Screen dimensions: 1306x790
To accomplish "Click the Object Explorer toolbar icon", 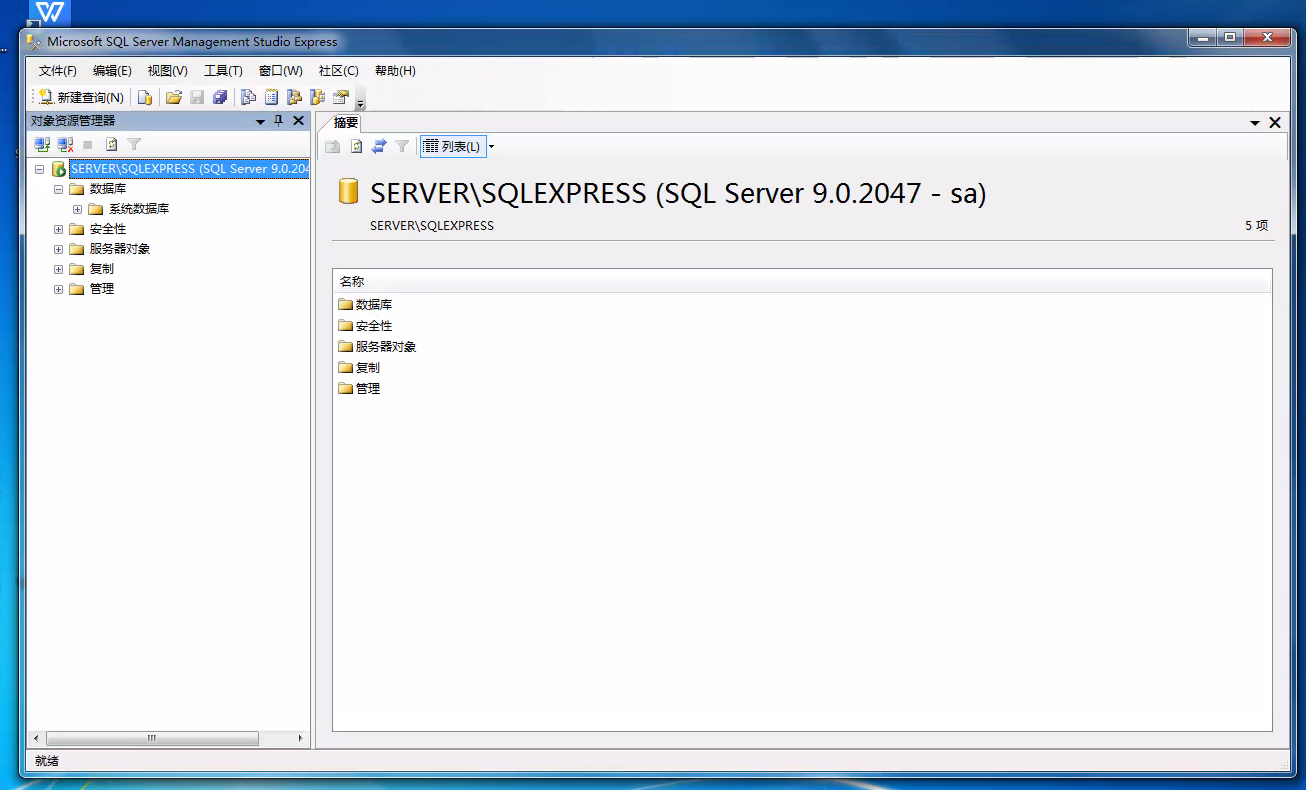I will [x=293, y=97].
